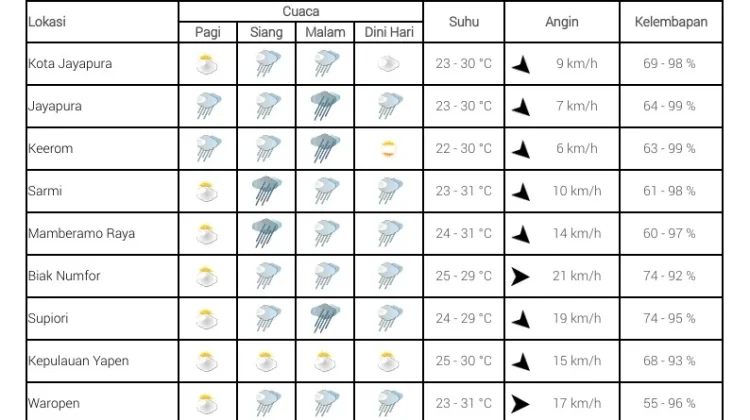Select Sarmi afternoon heavy rain icon

click(x=266, y=191)
